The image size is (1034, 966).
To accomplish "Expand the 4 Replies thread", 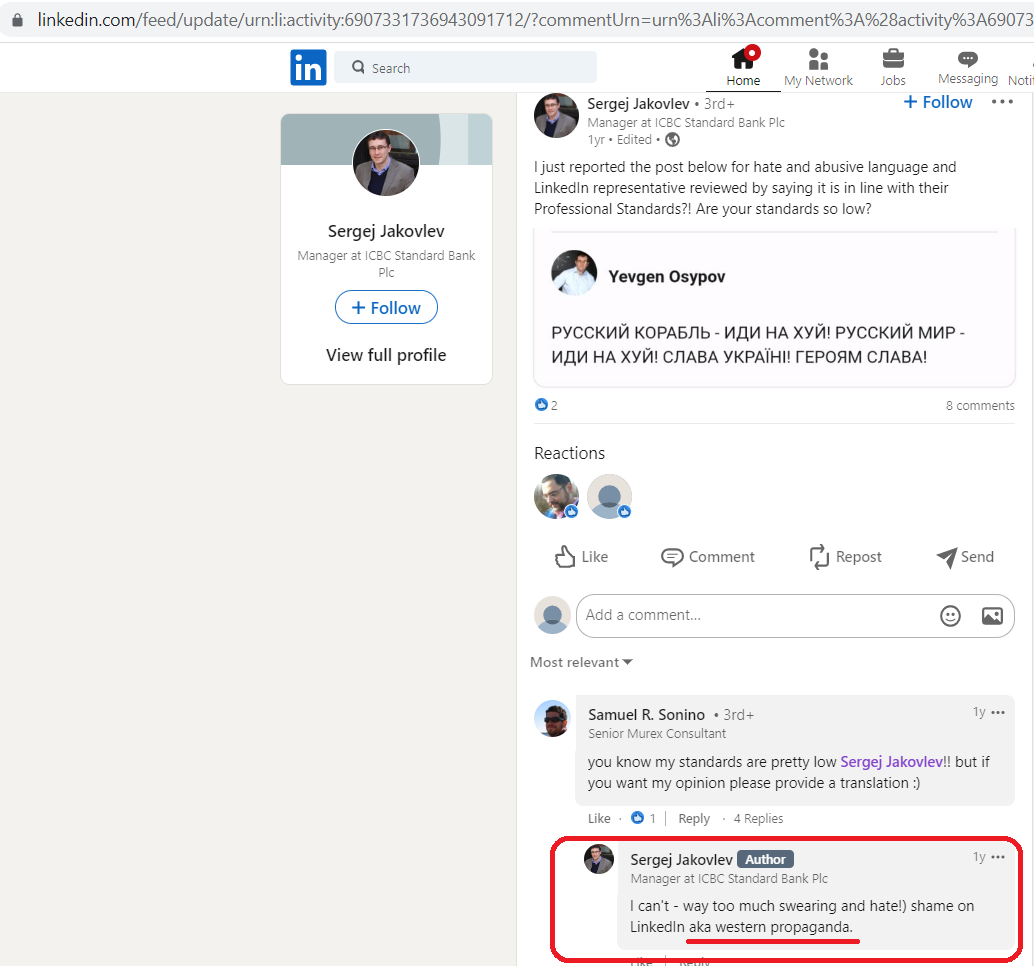I will 758,819.
